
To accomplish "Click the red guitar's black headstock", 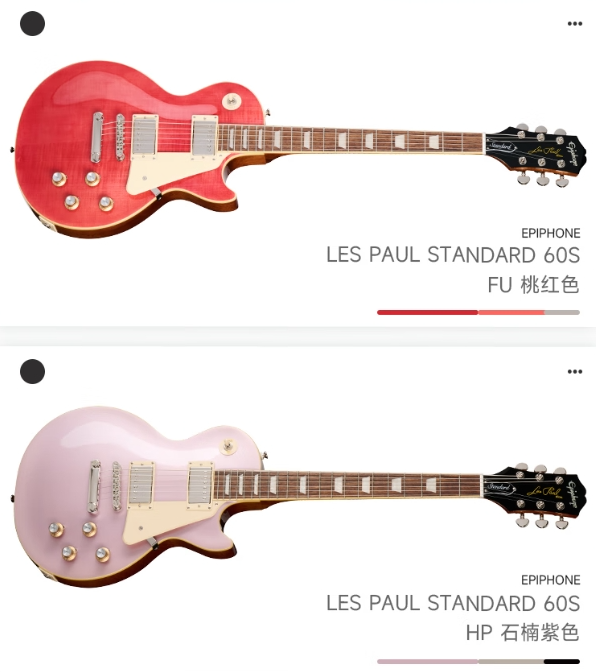I will [x=536, y=151].
